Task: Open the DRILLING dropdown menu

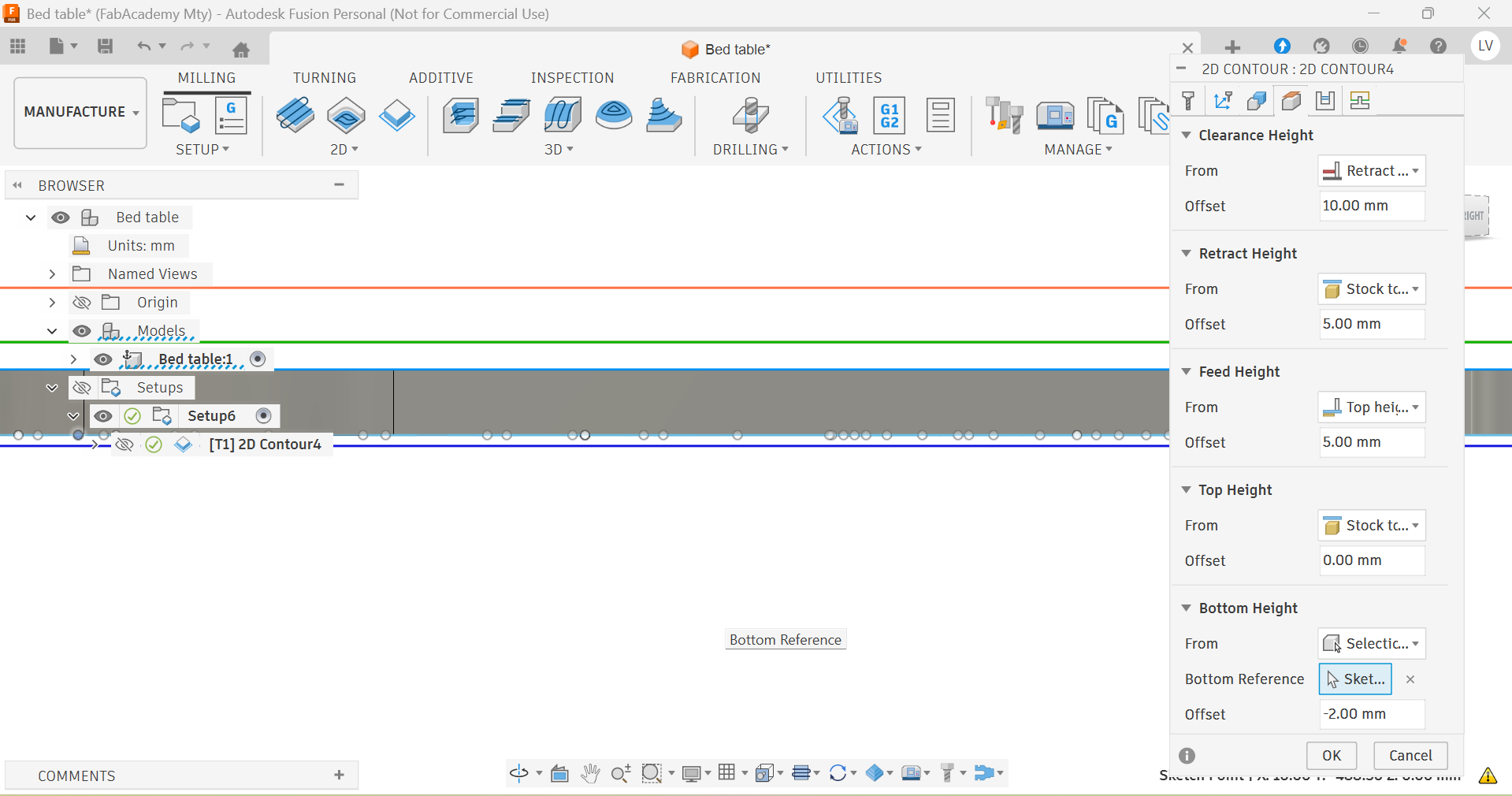Action: pos(750,150)
